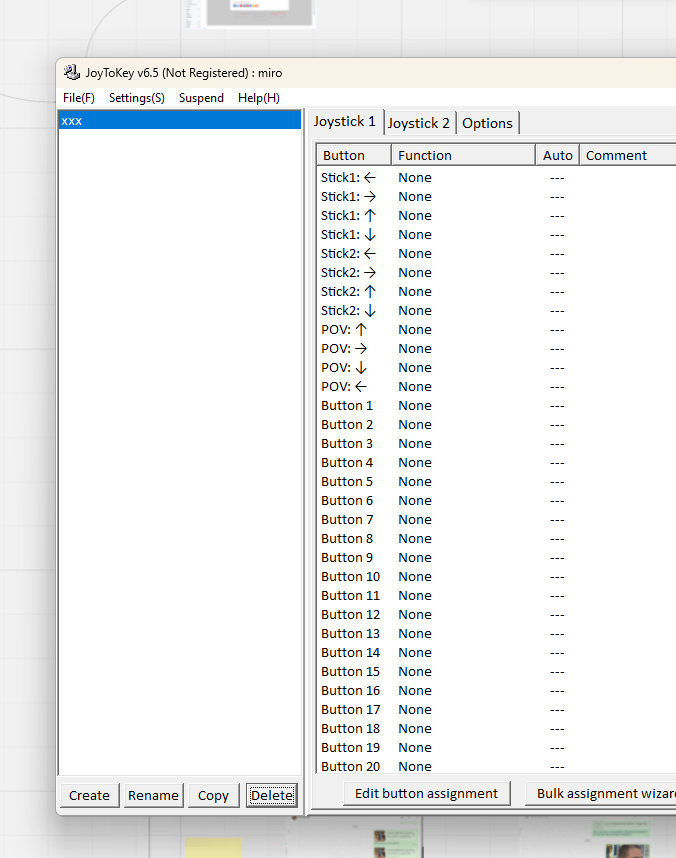Select the Button 3 row

click(496, 444)
